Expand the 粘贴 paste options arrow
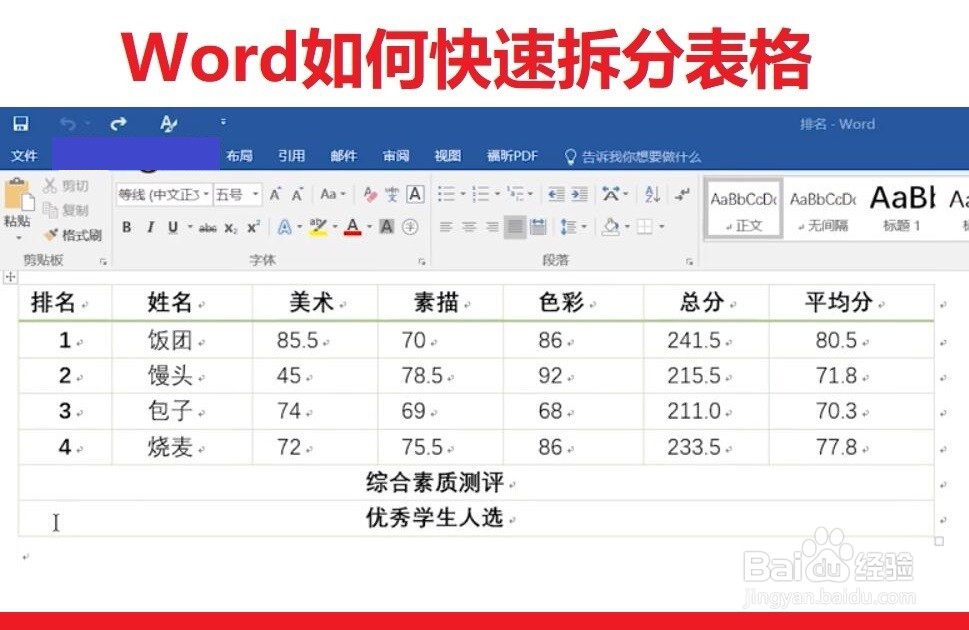Screen dimensions: 969x630 (x=18, y=237)
